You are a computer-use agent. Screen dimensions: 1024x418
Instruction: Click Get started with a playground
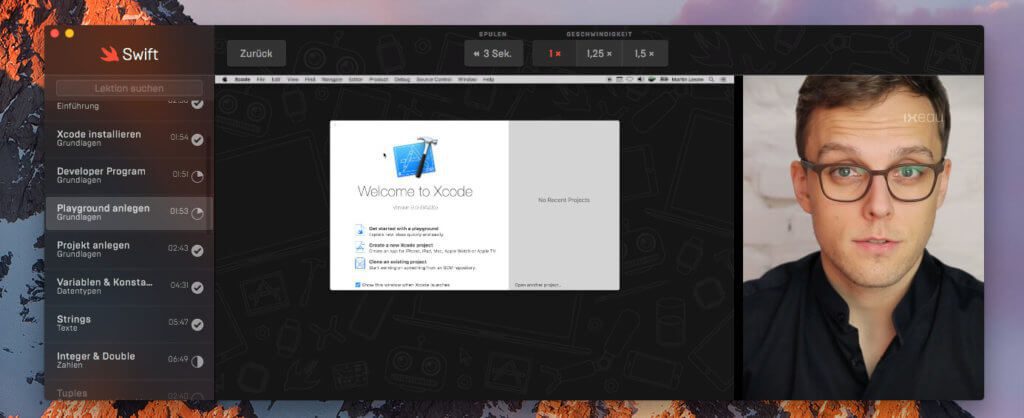pos(404,229)
